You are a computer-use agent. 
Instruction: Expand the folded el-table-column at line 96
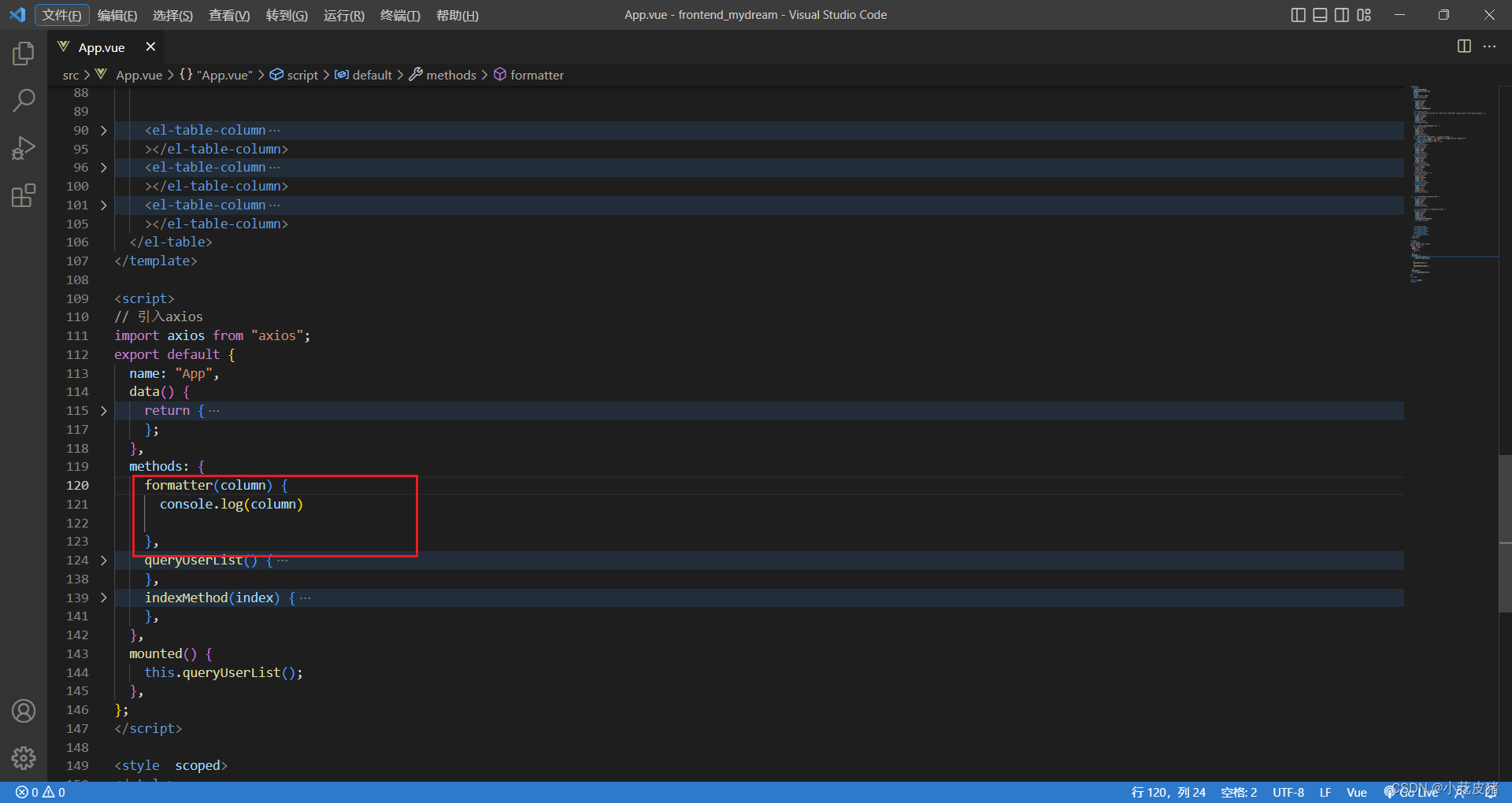pos(103,168)
